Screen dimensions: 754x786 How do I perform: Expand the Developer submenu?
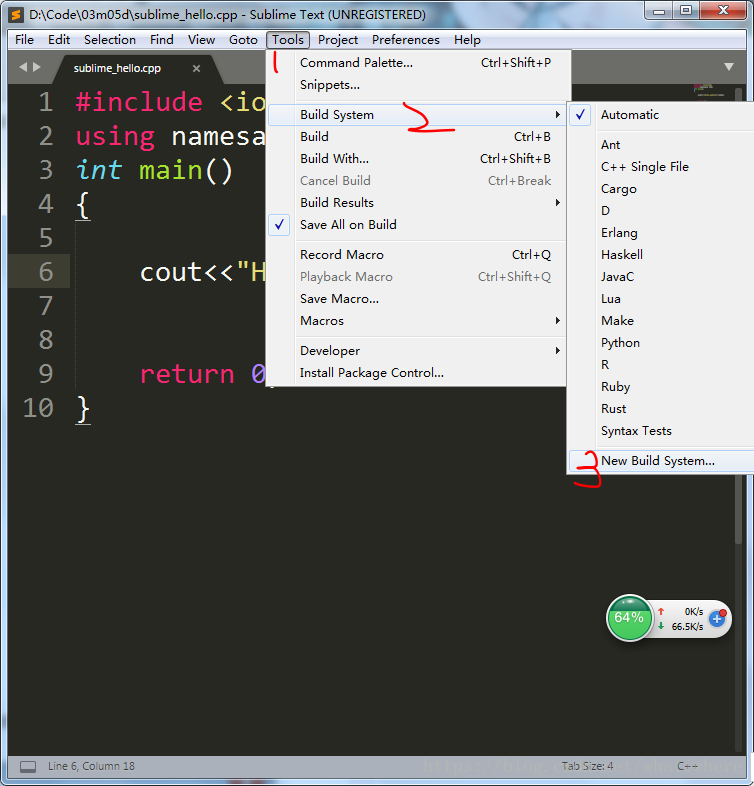click(417, 351)
